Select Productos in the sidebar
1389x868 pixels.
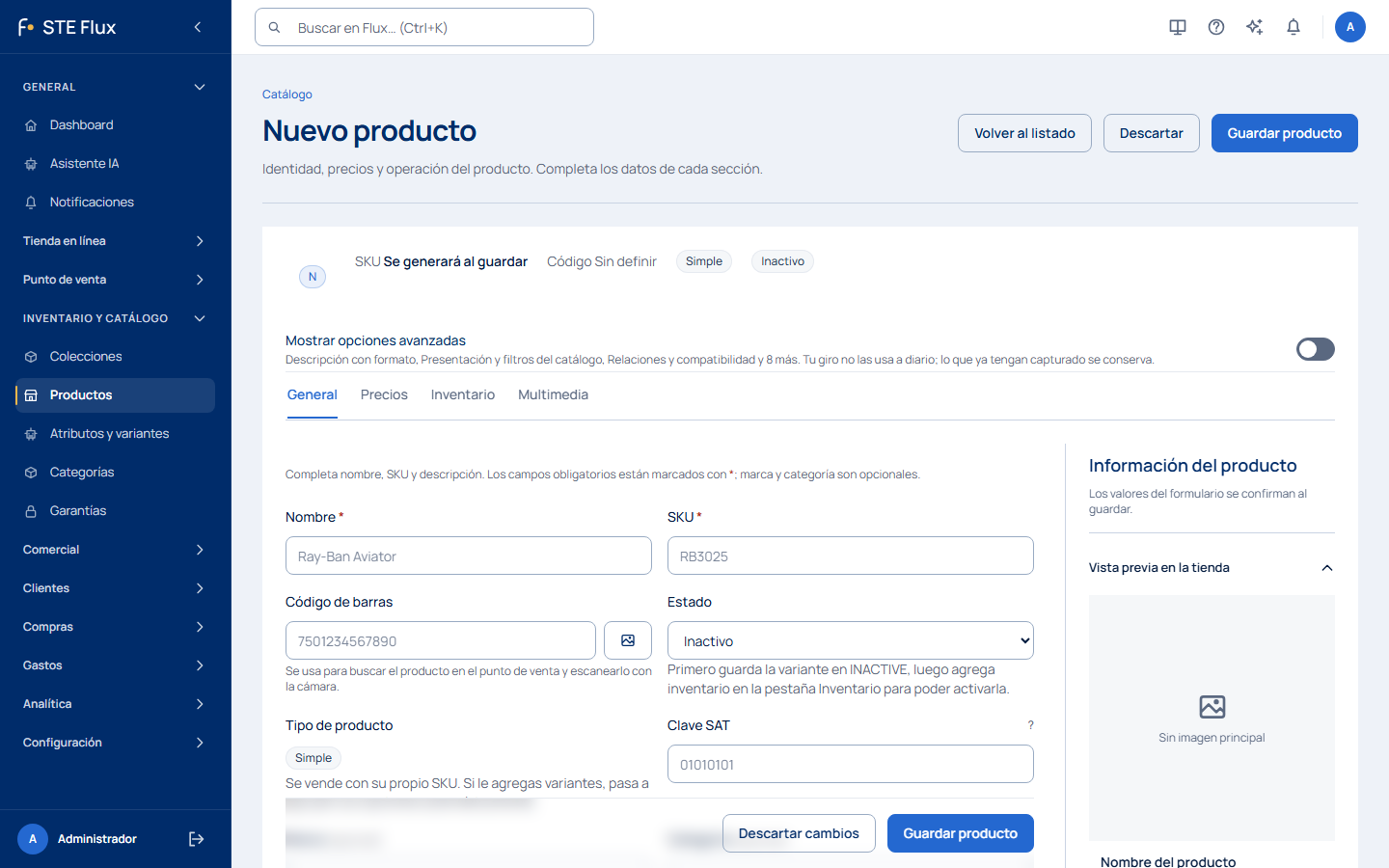(x=116, y=395)
